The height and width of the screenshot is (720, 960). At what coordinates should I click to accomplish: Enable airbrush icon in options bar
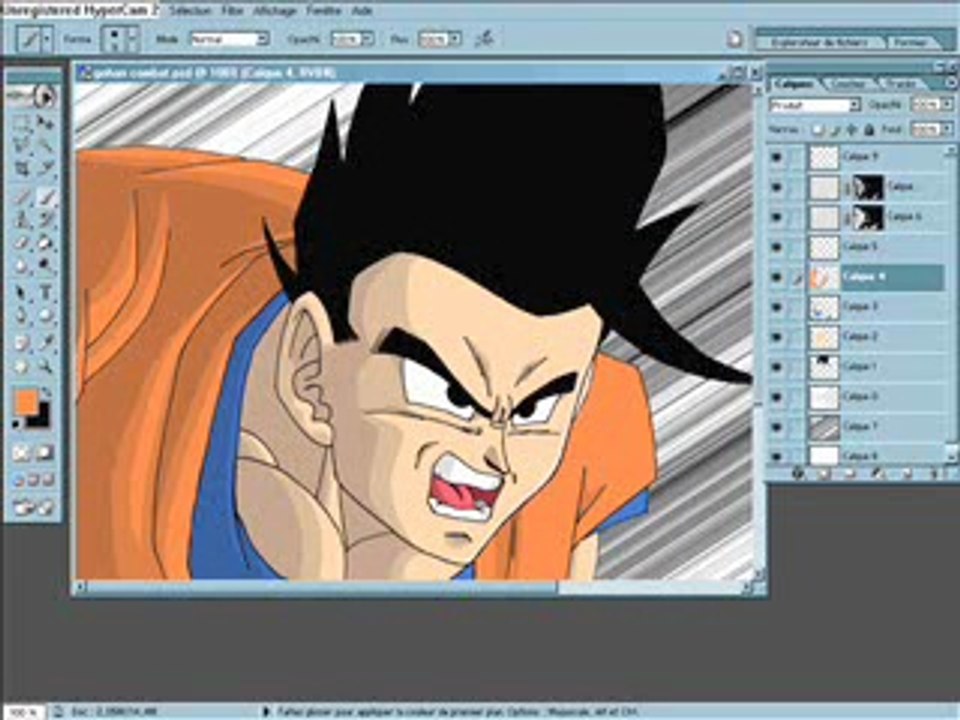pos(485,39)
